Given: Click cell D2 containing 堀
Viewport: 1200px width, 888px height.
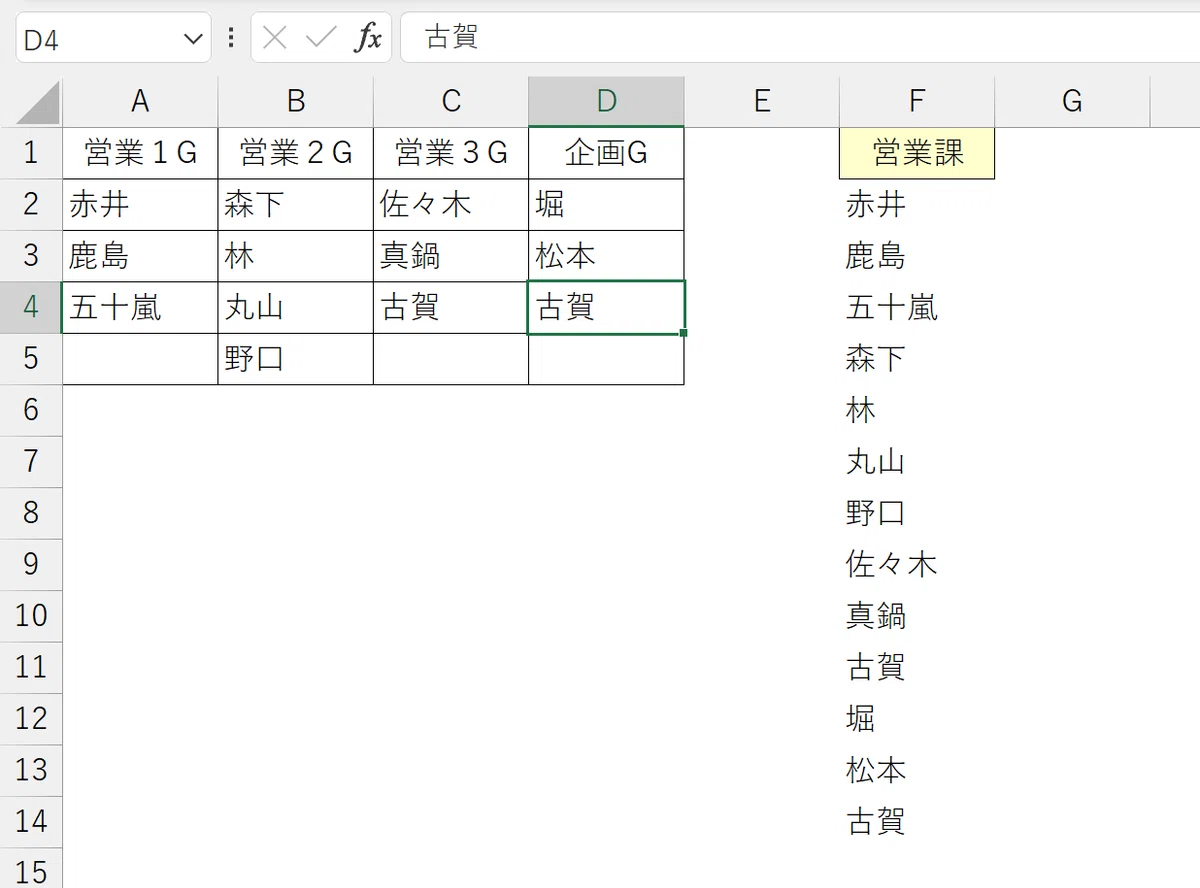Looking at the screenshot, I should click(607, 205).
